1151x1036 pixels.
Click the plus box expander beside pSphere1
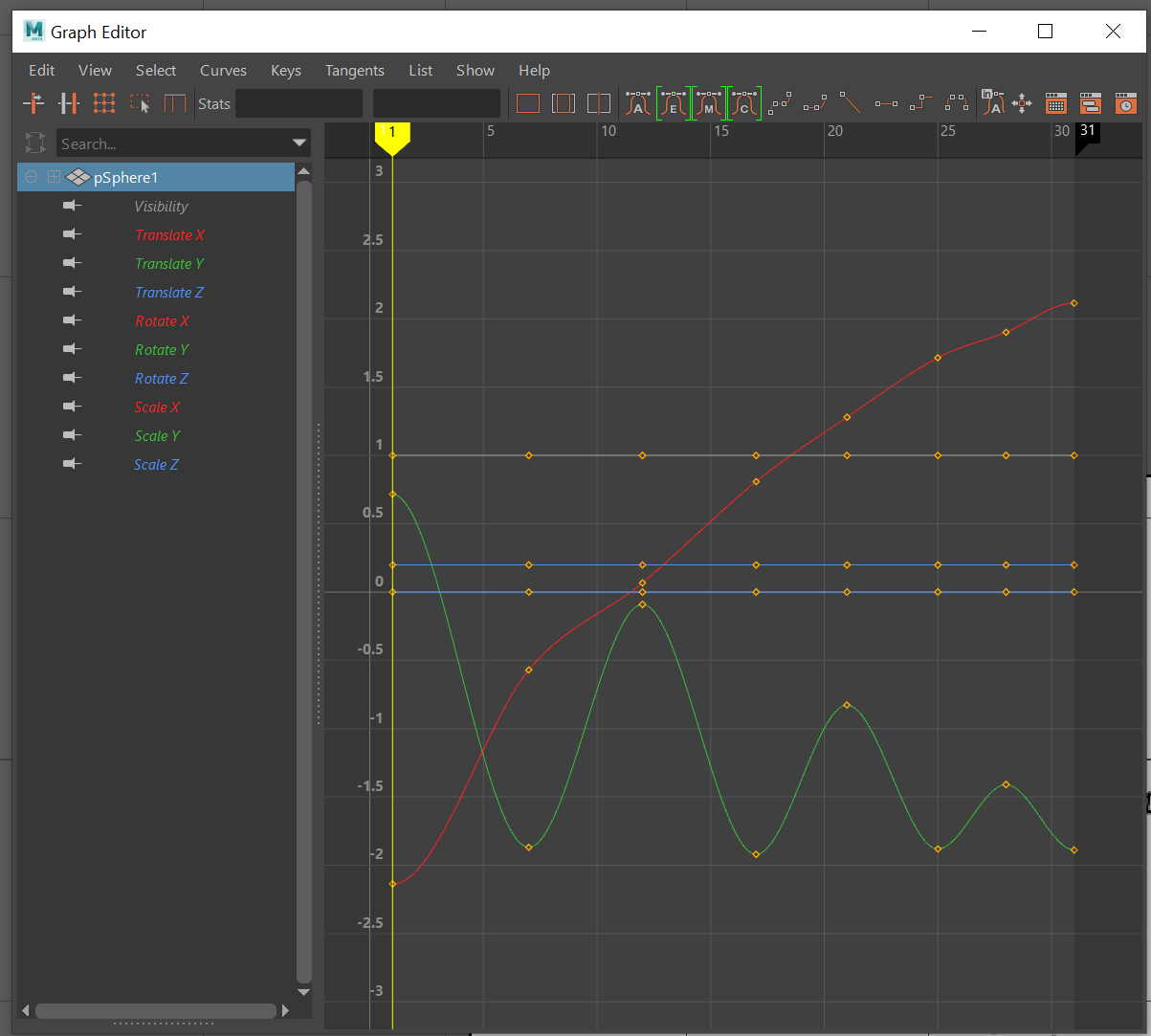[x=54, y=177]
